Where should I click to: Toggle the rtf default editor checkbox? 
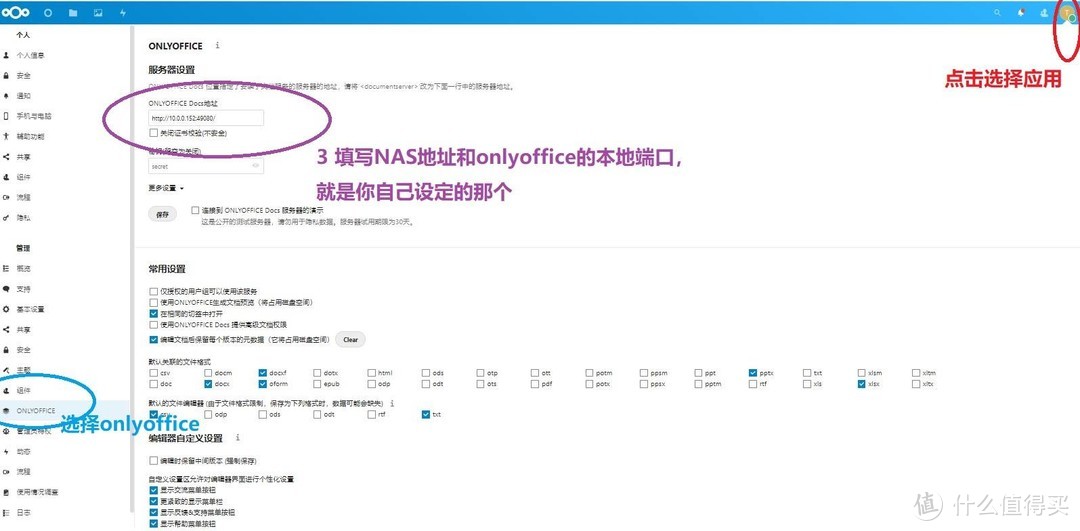371,415
